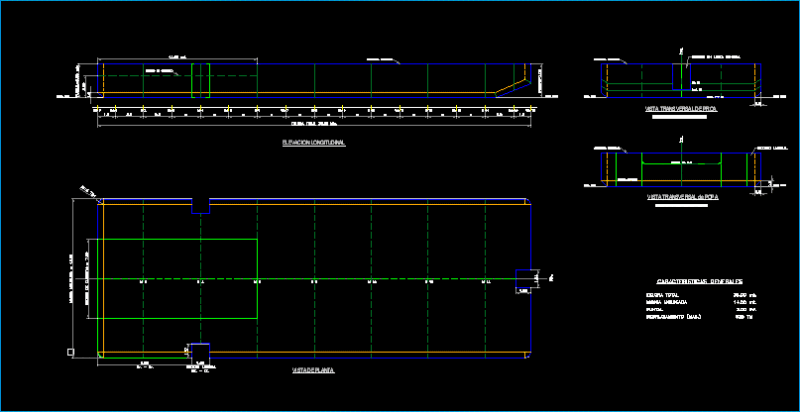The image size is (800, 412).
Task: Click the scale bar under the proa view title
Action: point(680,117)
